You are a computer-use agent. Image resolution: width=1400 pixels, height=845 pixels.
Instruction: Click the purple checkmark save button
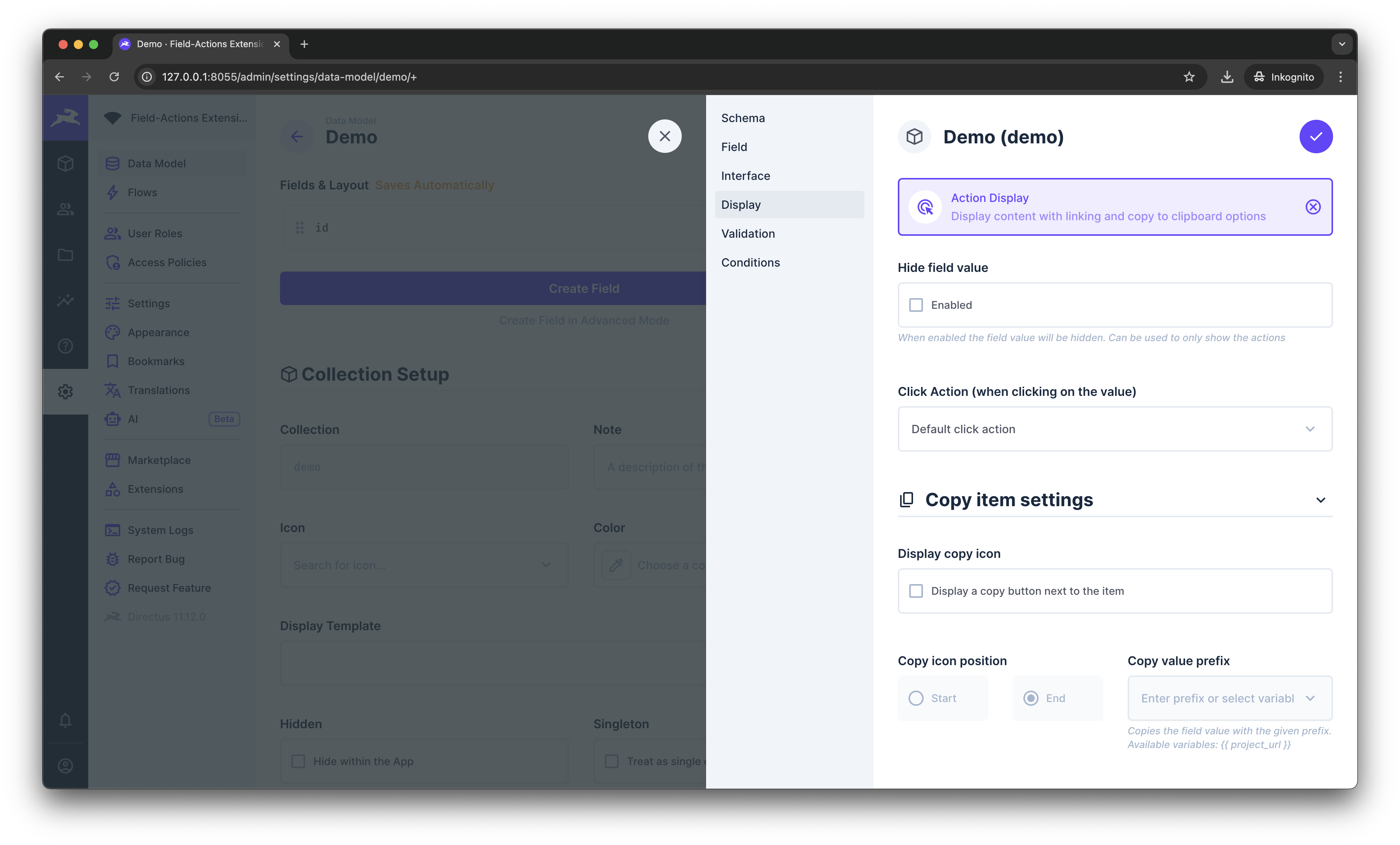pyautogui.click(x=1315, y=136)
